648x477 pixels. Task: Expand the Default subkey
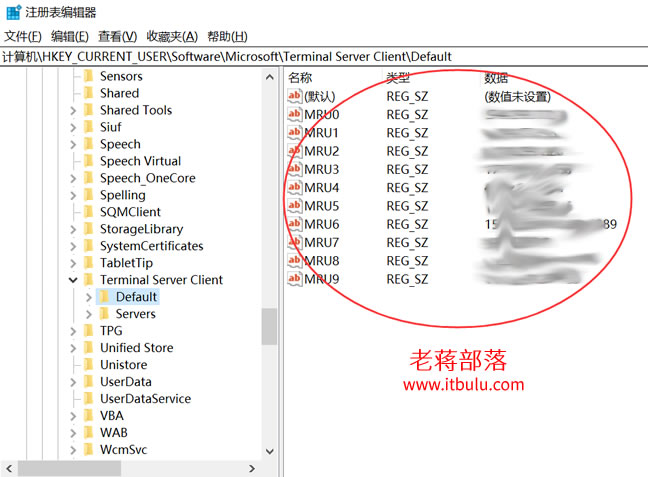[88, 297]
